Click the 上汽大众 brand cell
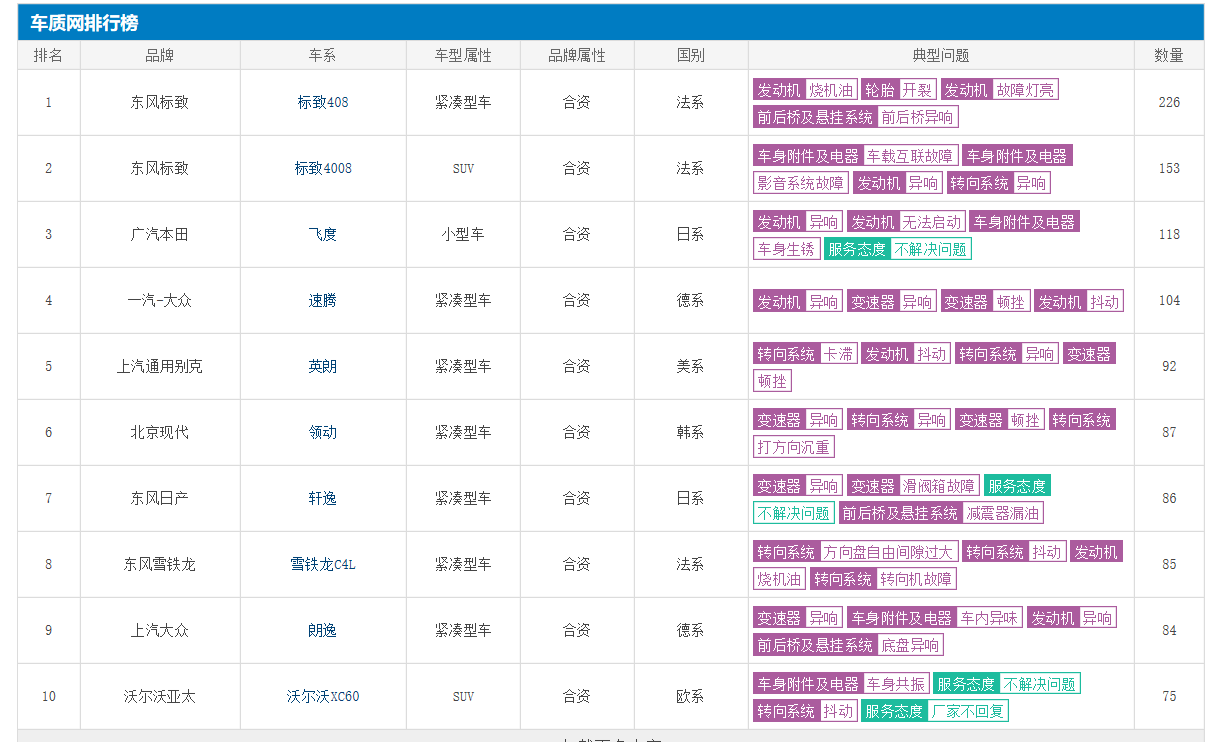 pos(160,630)
